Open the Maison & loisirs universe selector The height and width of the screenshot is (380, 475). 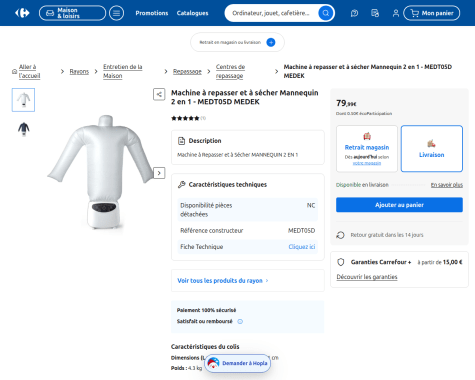[72, 13]
